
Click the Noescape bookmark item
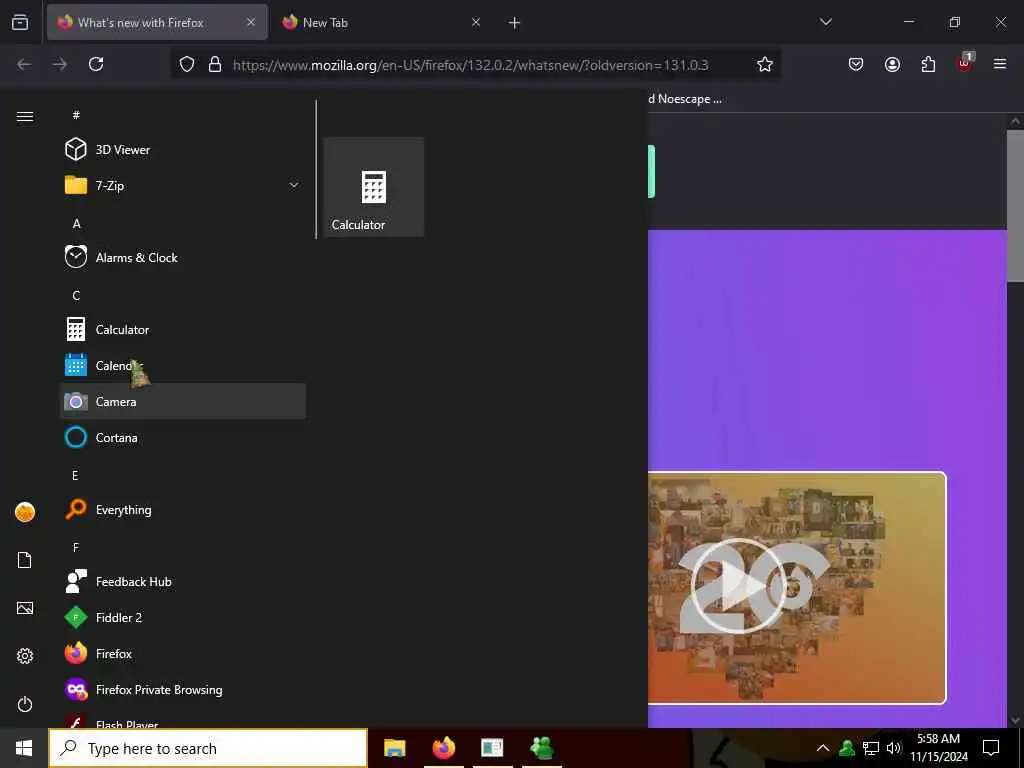[686, 99]
